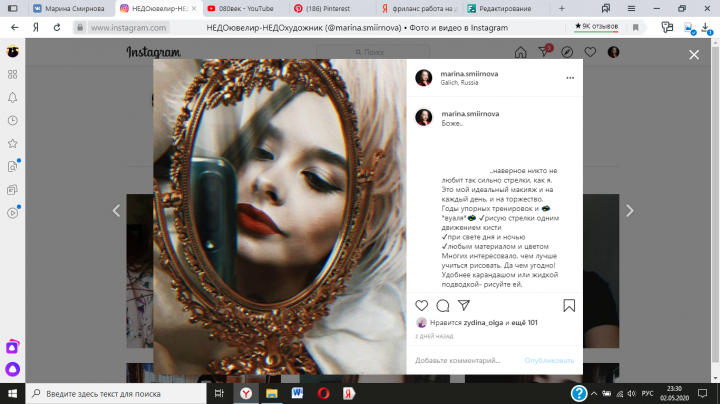The height and width of the screenshot is (404, 720).
Task: Close the post overlay with X
Action: pyautogui.click(x=694, y=55)
